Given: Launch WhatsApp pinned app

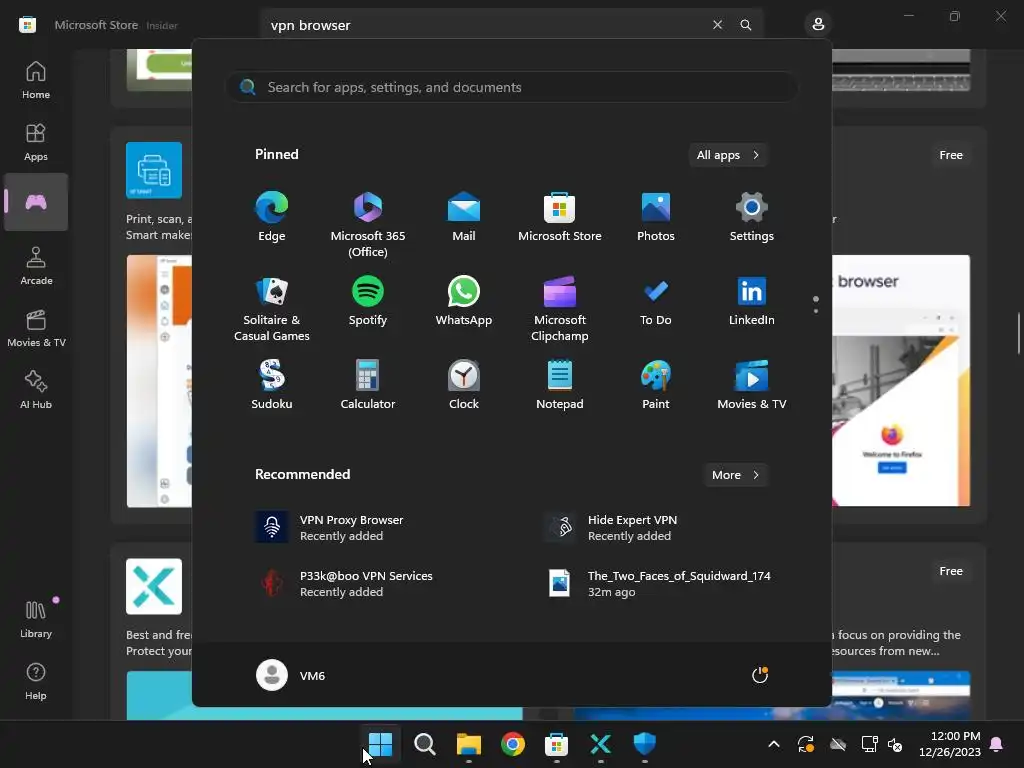Looking at the screenshot, I should pyautogui.click(x=464, y=301).
